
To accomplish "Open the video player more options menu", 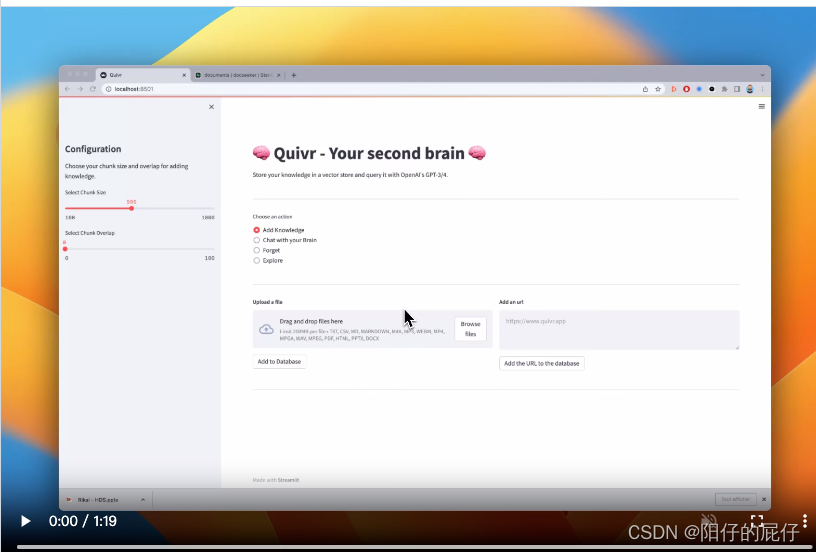I will 805,520.
